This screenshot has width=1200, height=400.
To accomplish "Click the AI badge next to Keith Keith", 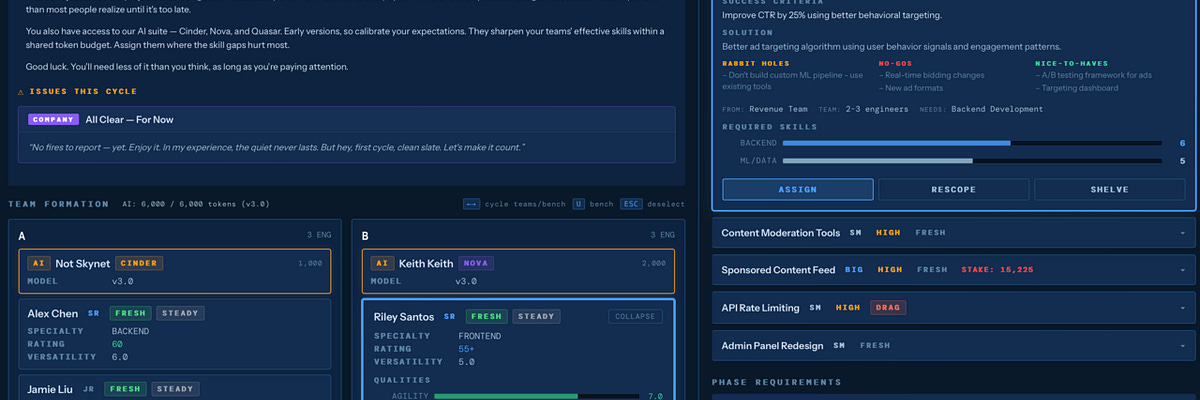I will (382, 264).
